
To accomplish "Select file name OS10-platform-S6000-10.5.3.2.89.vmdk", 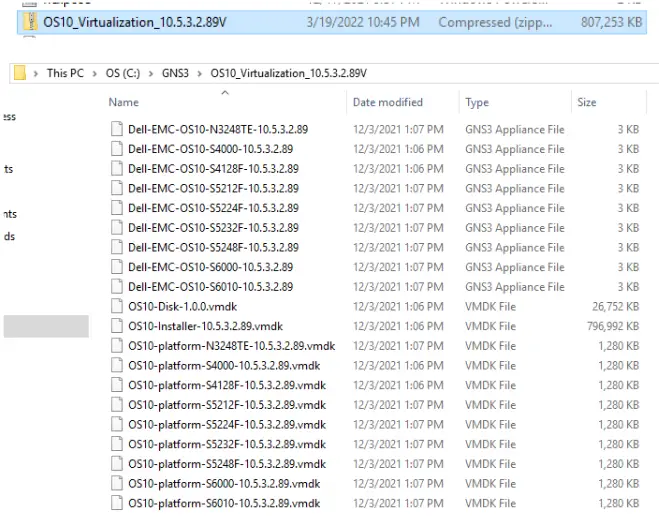I will click(x=224, y=484).
